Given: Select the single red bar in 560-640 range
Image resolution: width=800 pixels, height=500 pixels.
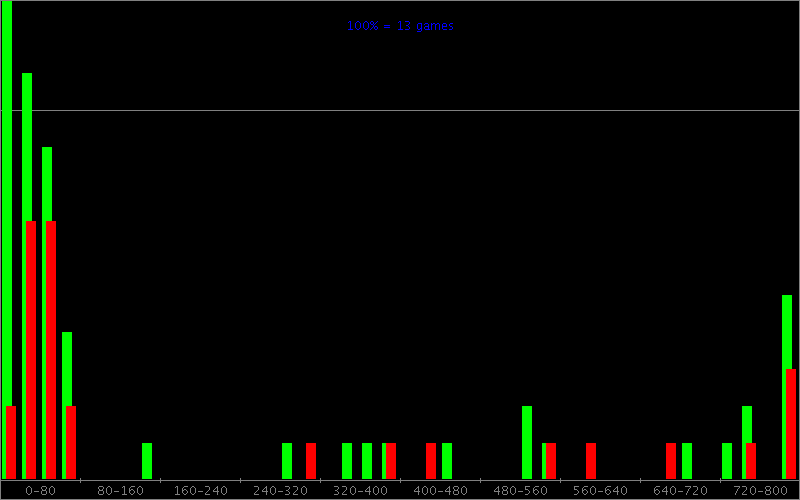Looking at the screenshot, I should pos(591,461).
